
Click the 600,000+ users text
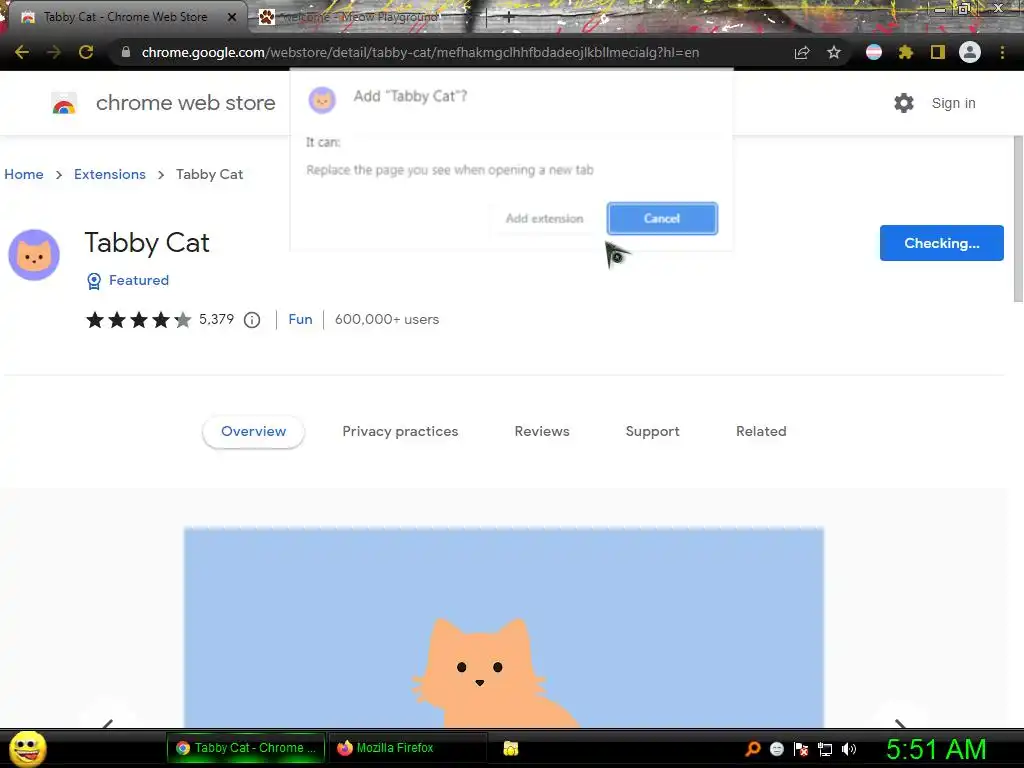(387, 319)
